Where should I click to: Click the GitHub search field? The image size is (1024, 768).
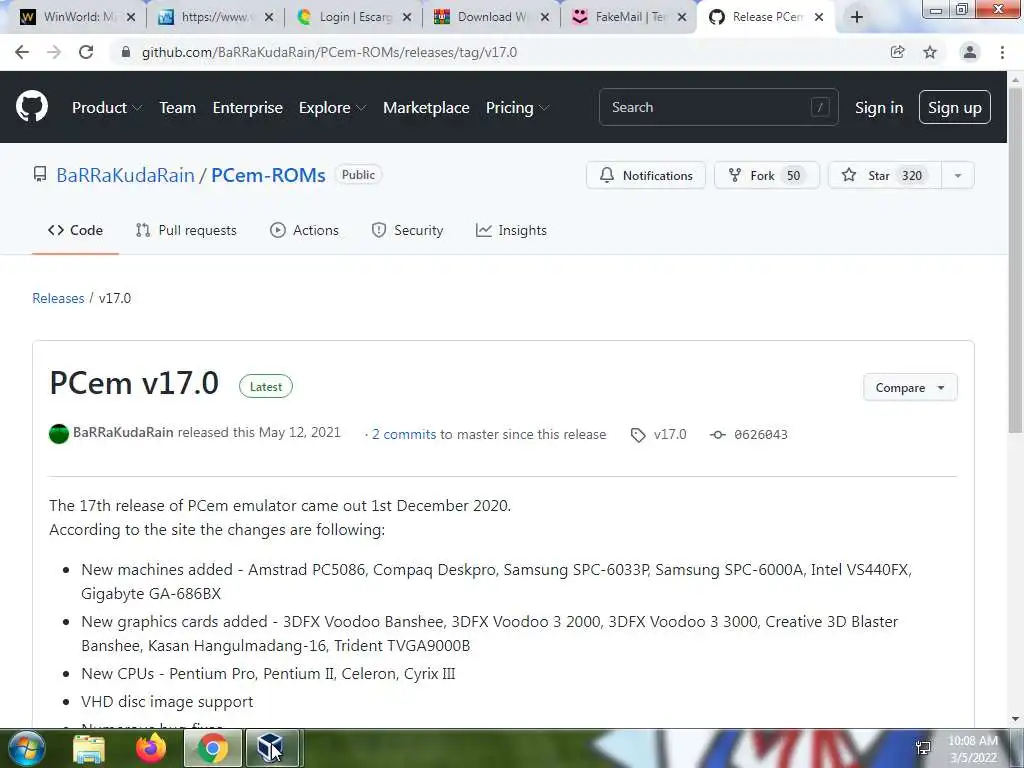pyautogui.click(x=718, y=107)
